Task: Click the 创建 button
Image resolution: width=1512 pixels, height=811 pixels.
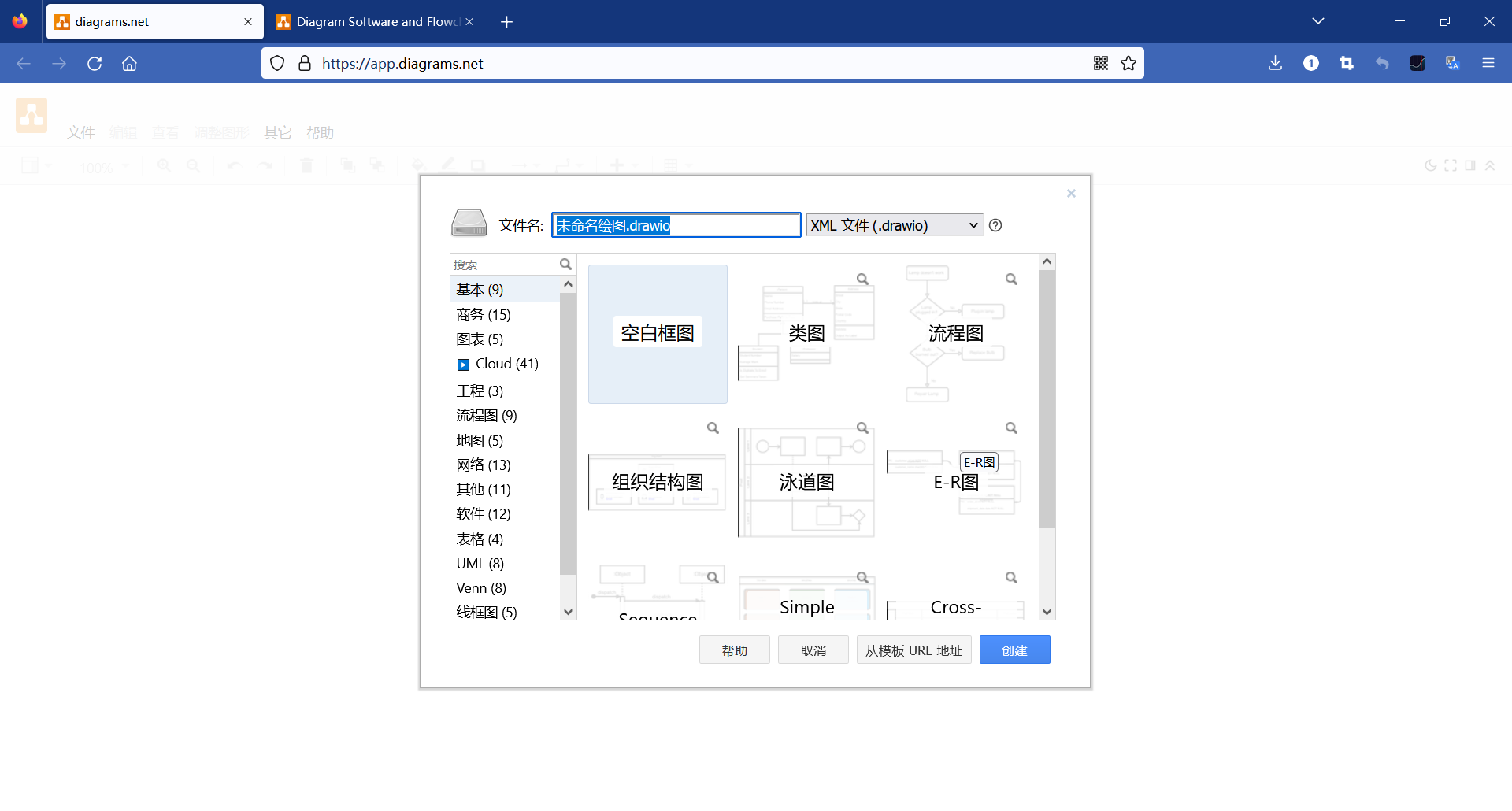Action: [x=1014, y=650]
